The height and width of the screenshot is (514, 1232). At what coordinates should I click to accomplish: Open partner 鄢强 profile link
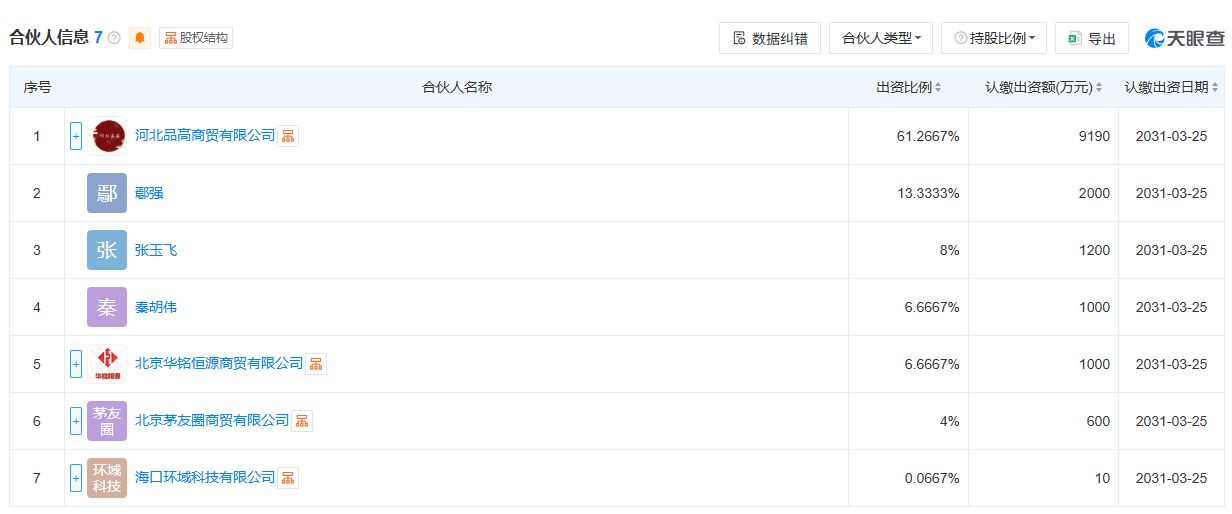click(149, 193)
